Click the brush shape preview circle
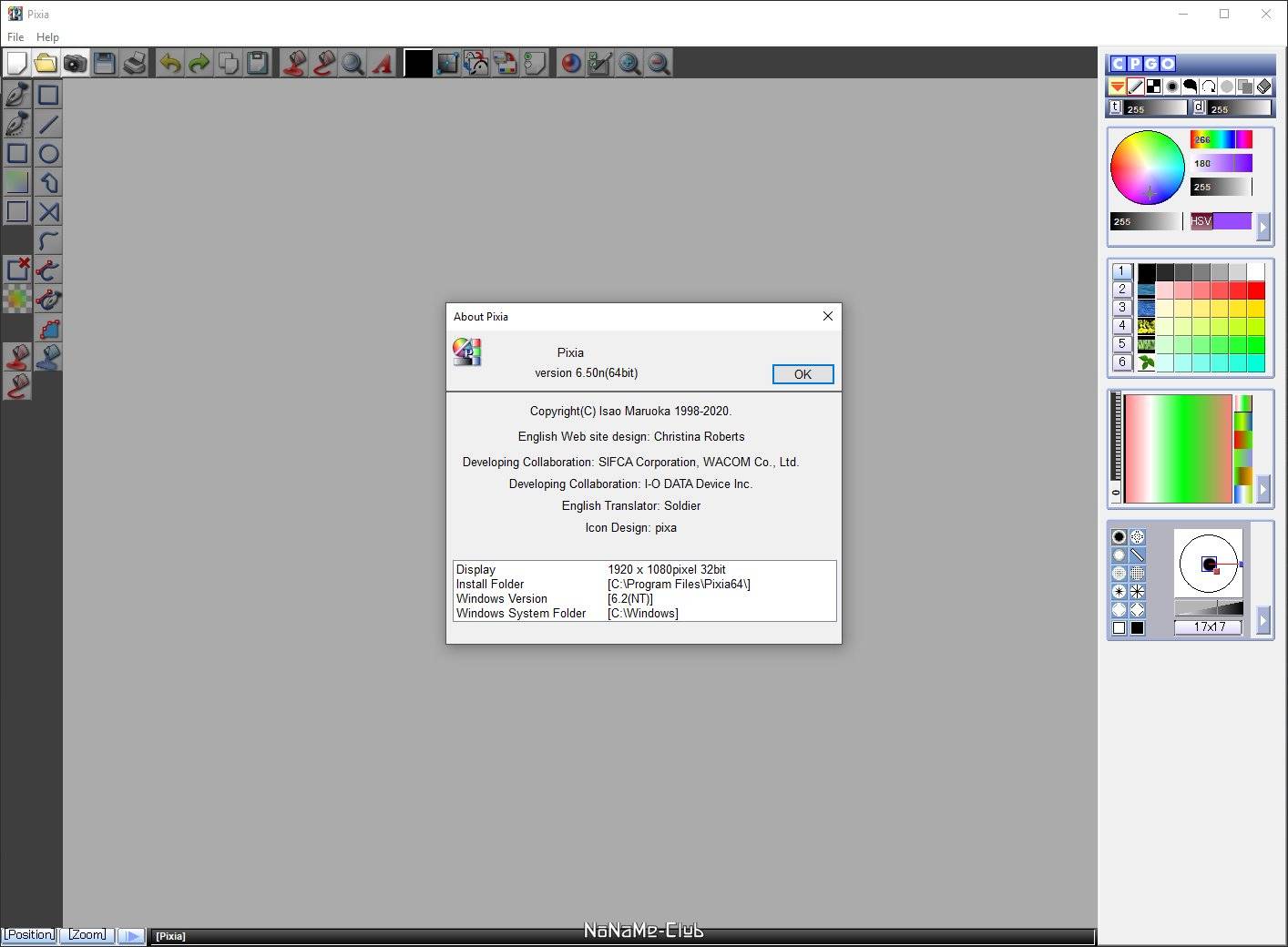 (x=1209, y=564)
